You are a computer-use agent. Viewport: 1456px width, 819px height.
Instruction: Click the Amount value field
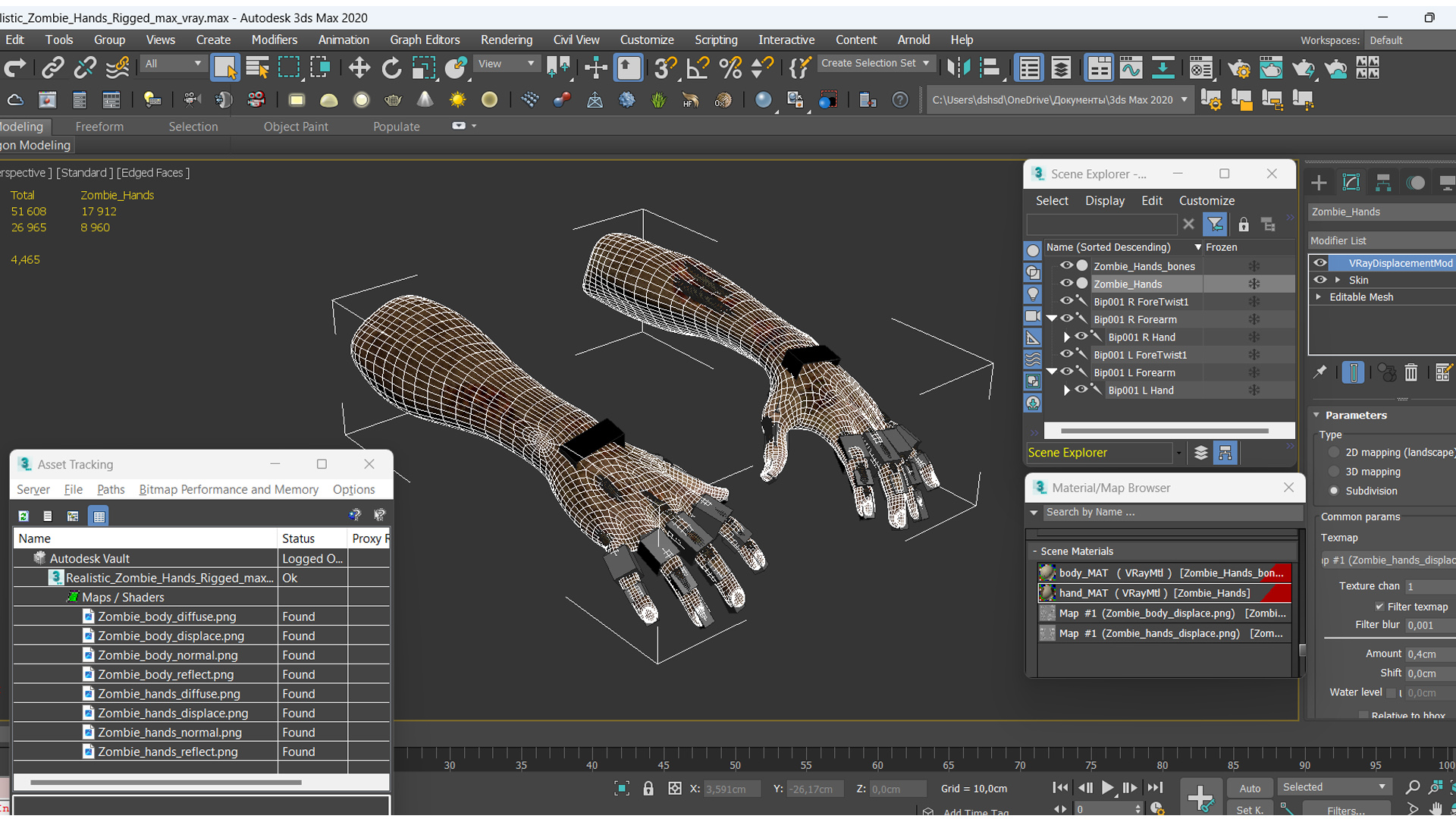(1430, 654)
